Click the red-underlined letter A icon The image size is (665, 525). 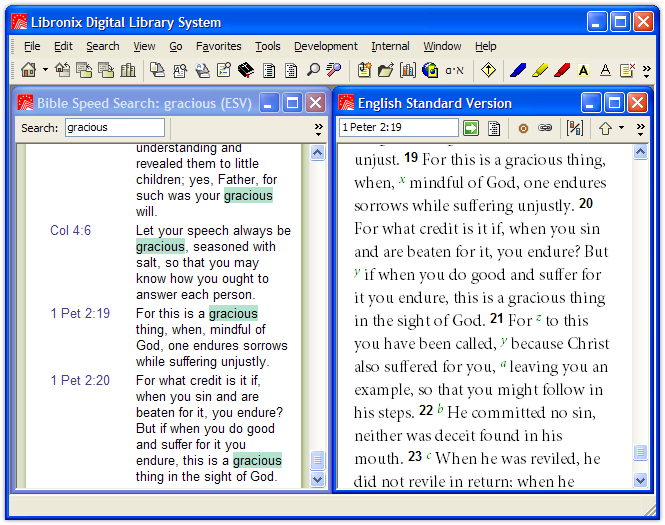(606, 70)
